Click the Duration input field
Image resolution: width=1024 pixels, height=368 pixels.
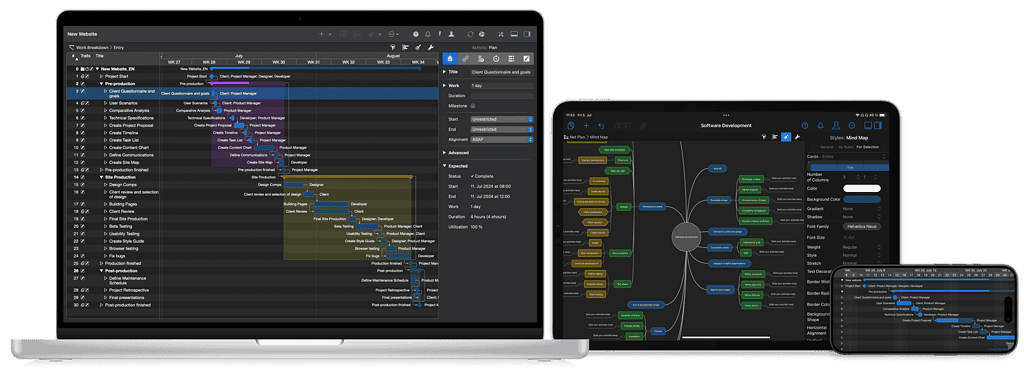coord(502,96)
